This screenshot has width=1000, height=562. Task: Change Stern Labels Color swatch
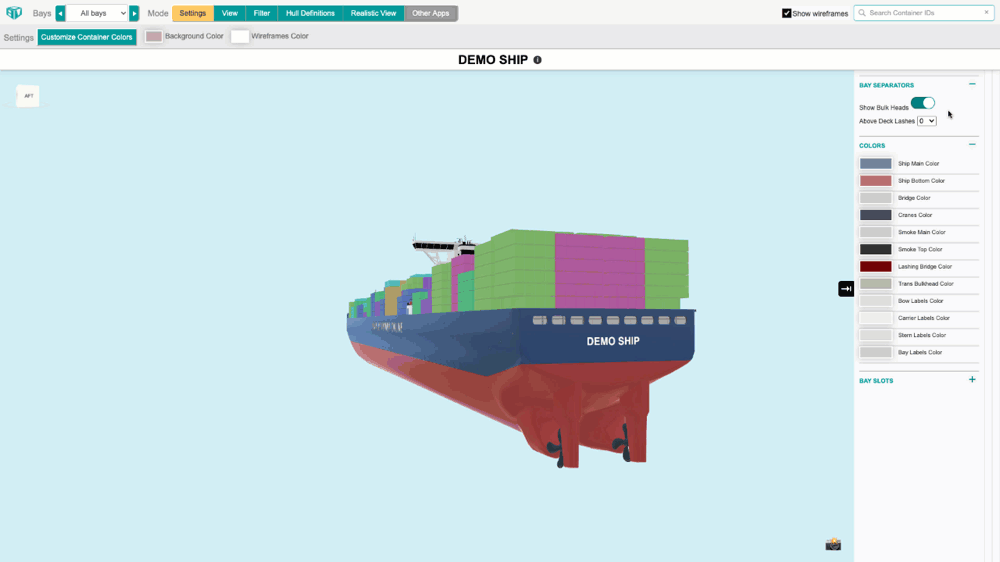(876, 336)
